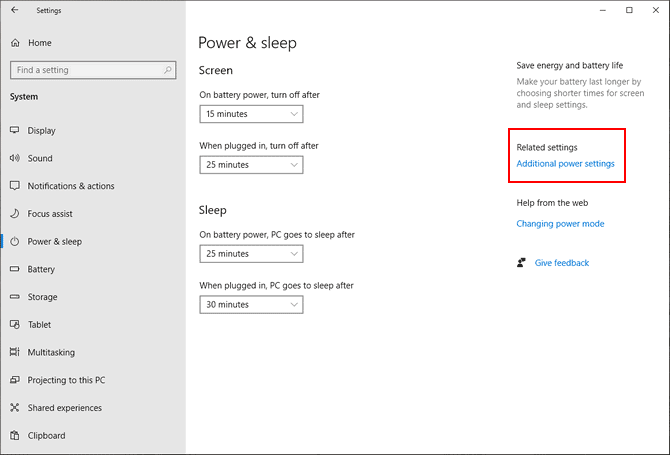
Task: Open the Battery icon in sidebar
Action: point(15,269)
